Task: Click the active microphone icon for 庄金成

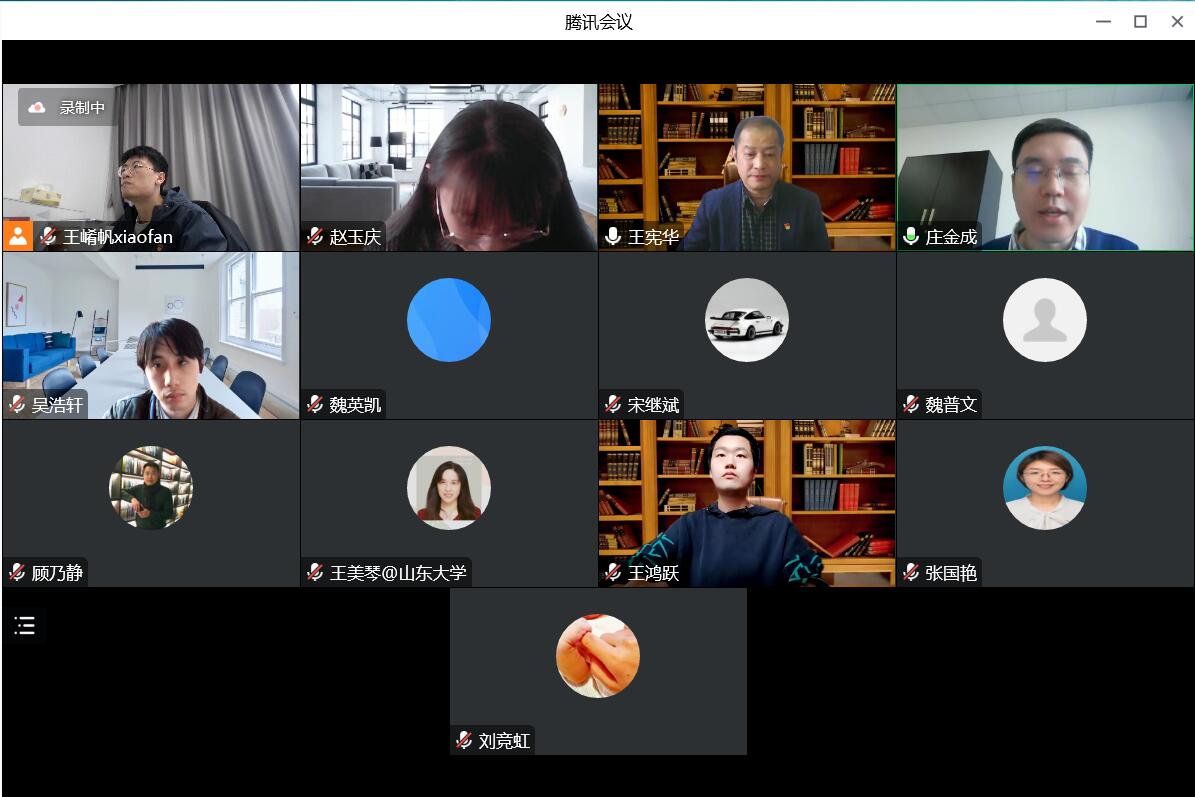Action: (x=911, y=237)
